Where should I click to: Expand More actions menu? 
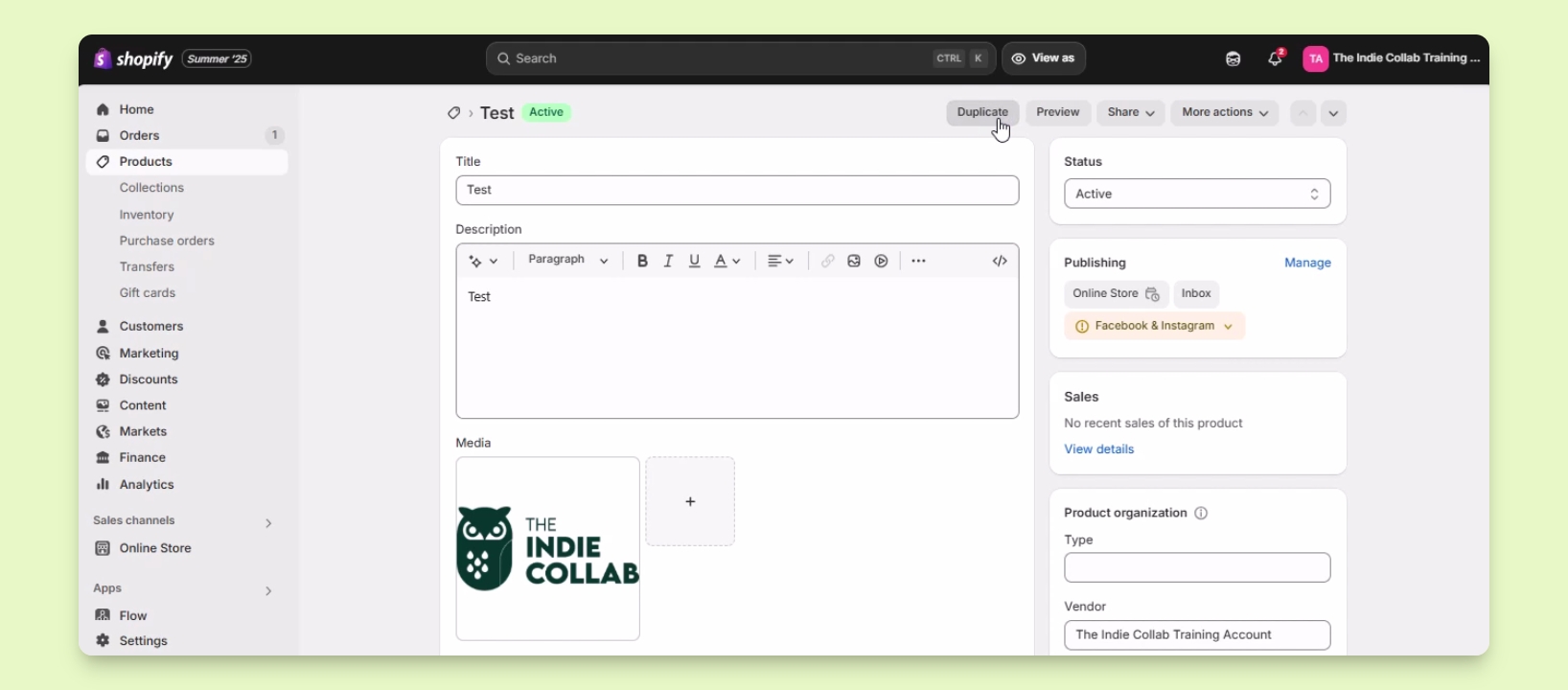[x=1225, y=113]
